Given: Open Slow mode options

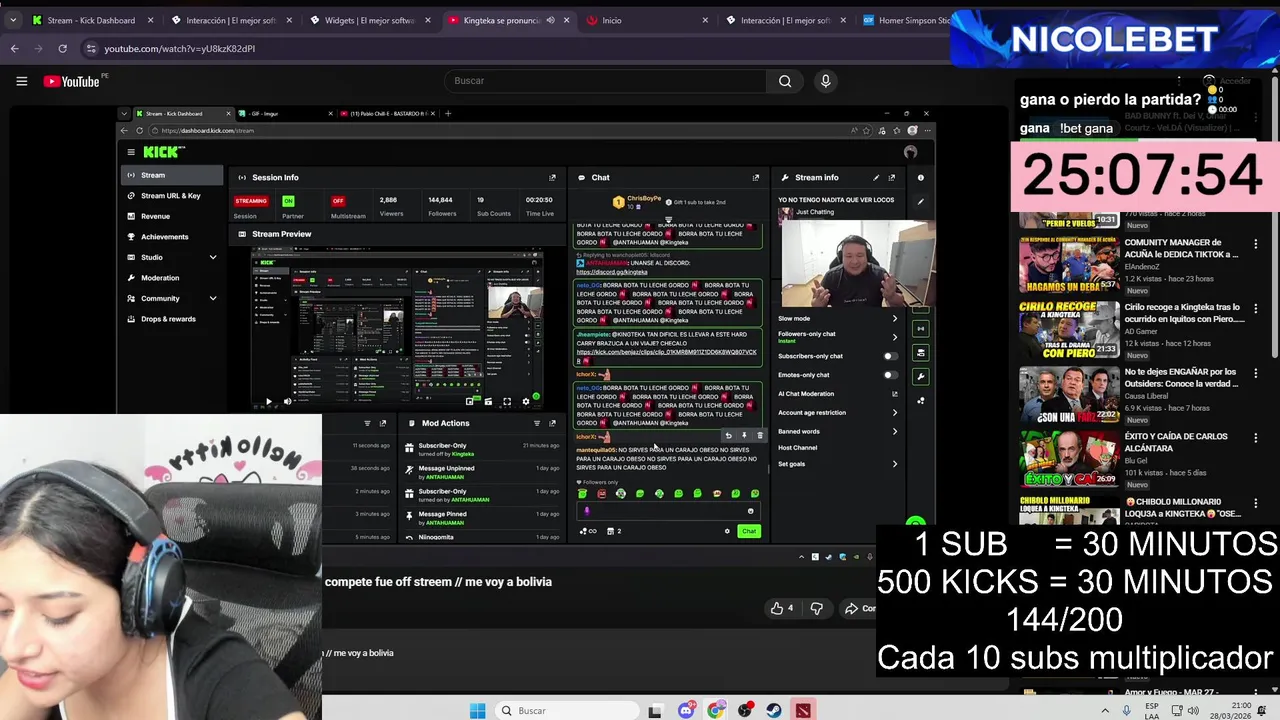Looking at the screenshot, I should (x=838, y=318).
